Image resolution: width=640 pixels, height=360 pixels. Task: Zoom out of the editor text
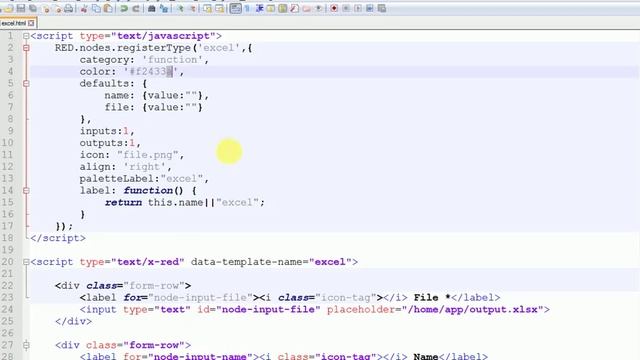point(192,8)
